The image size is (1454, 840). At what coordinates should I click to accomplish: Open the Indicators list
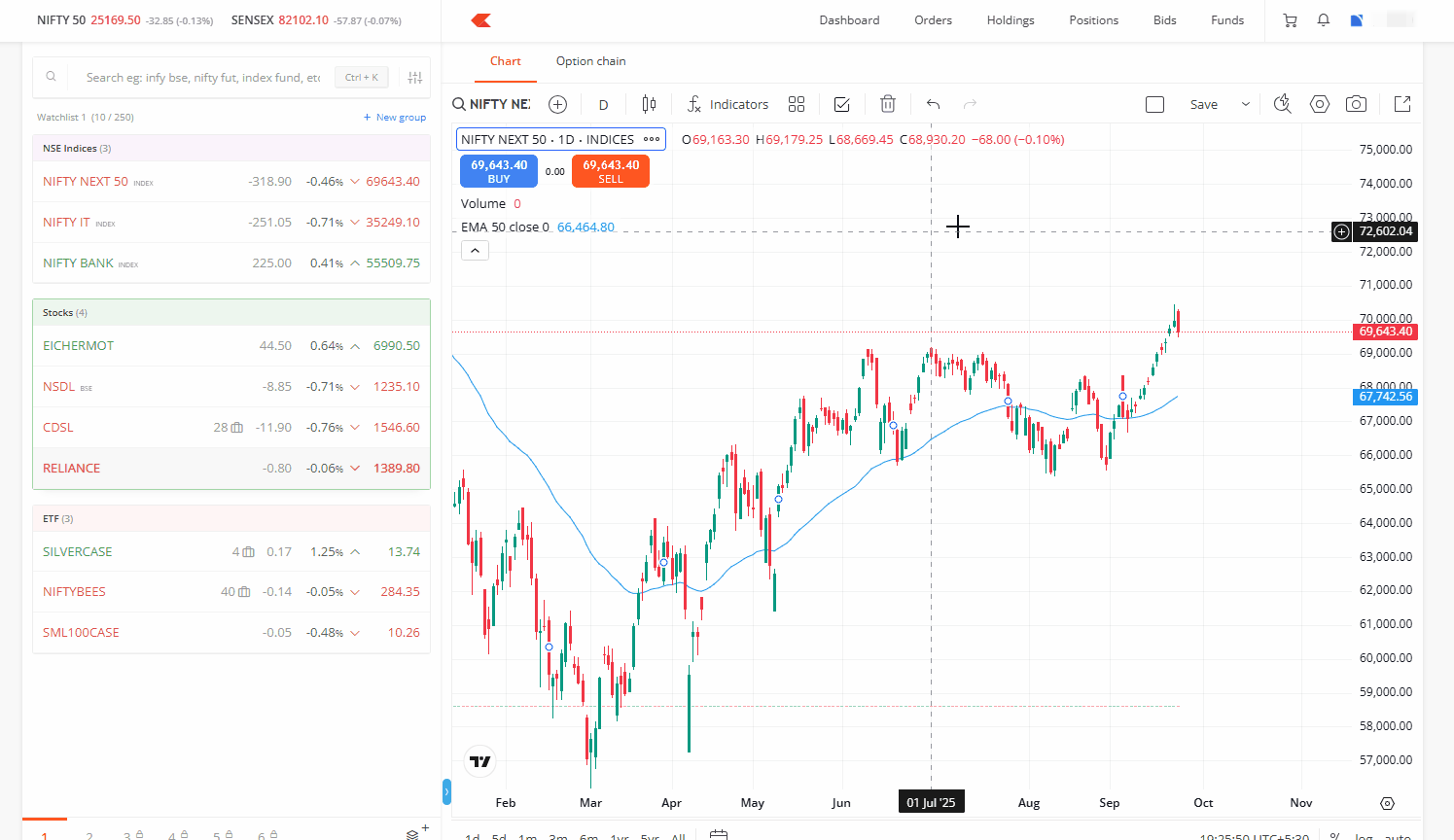(727, 104)
